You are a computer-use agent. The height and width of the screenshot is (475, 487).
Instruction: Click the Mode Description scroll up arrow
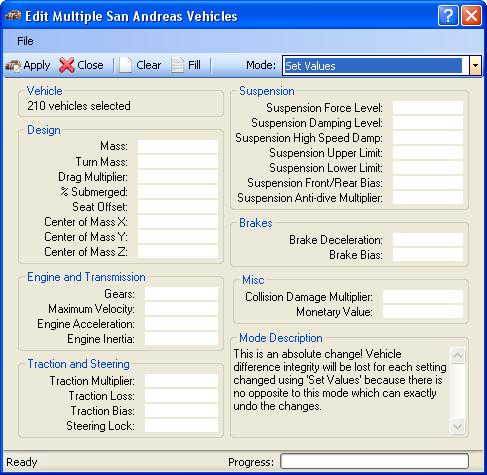click(x=457, y=355)
